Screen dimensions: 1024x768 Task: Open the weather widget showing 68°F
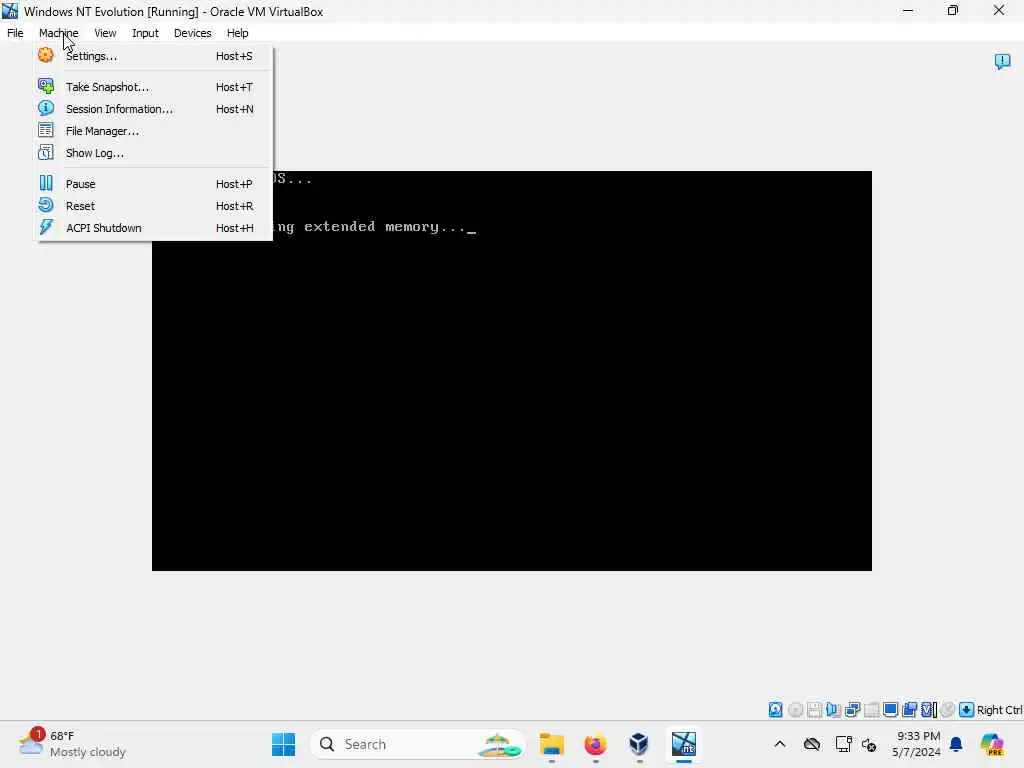point(72,744)
